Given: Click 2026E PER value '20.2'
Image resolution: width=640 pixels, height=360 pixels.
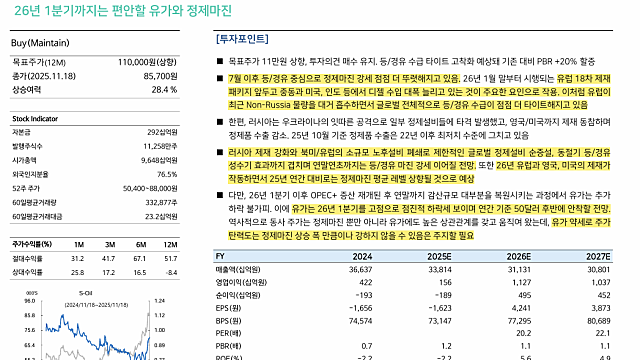Looking at the screenshot, I should point(524,333).
